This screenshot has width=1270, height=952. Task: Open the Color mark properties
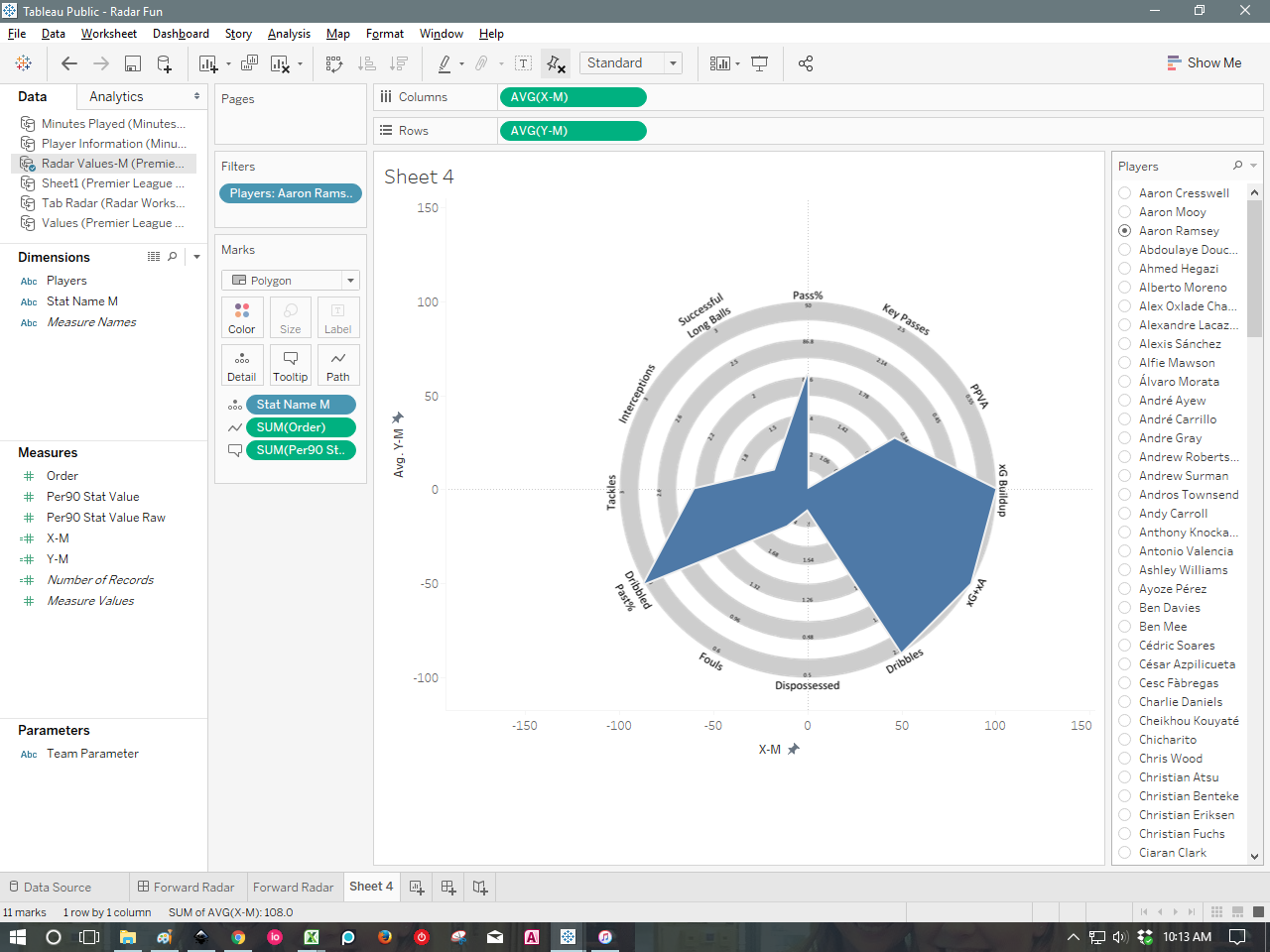[242, 317]
